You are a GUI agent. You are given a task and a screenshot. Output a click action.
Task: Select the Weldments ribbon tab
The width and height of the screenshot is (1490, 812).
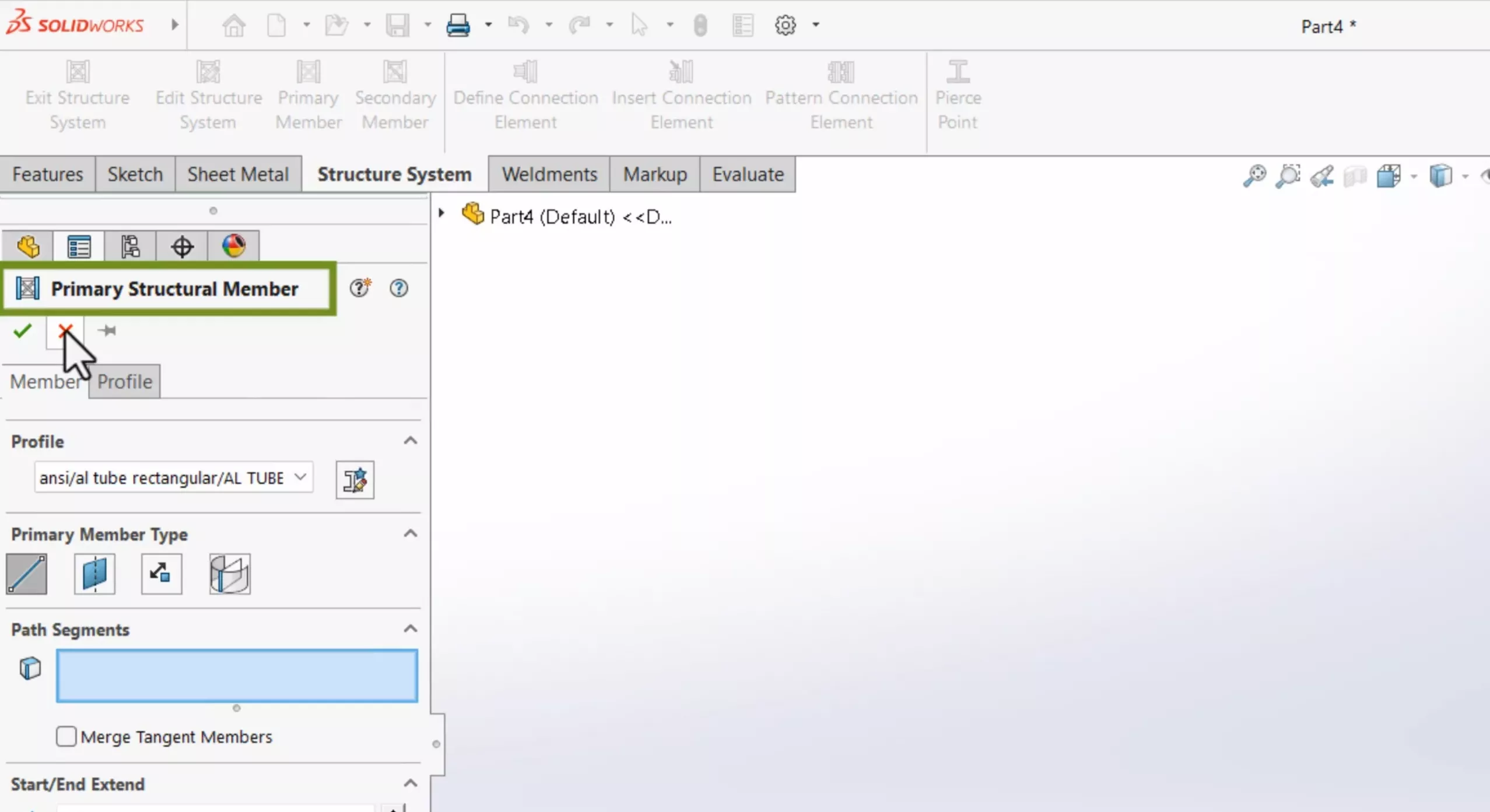pyautogui.click(x=550, y=174)
